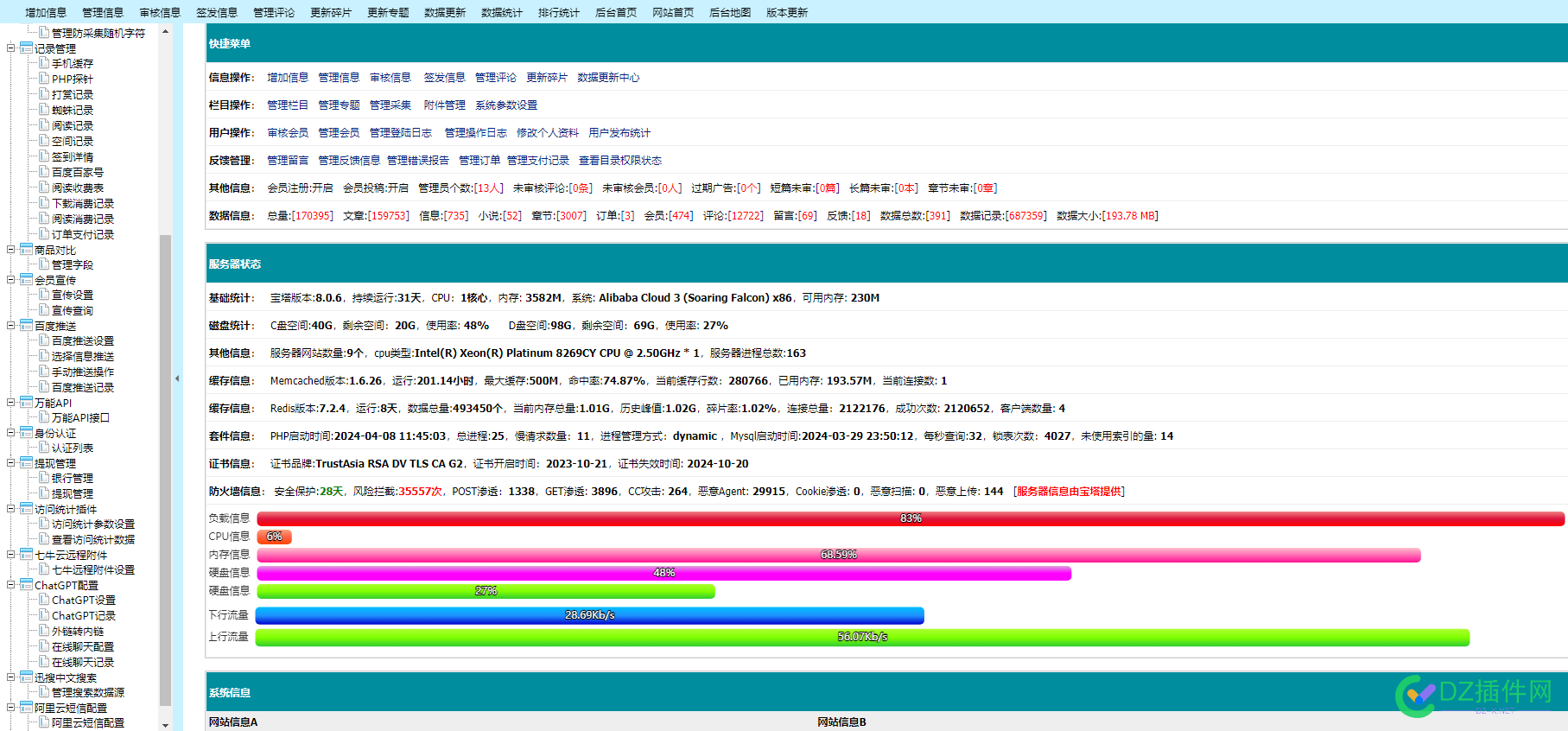Click the sidebar collapse arrow handle
The width and height of the screenshot is (1568, 731).
click(177, 378)
